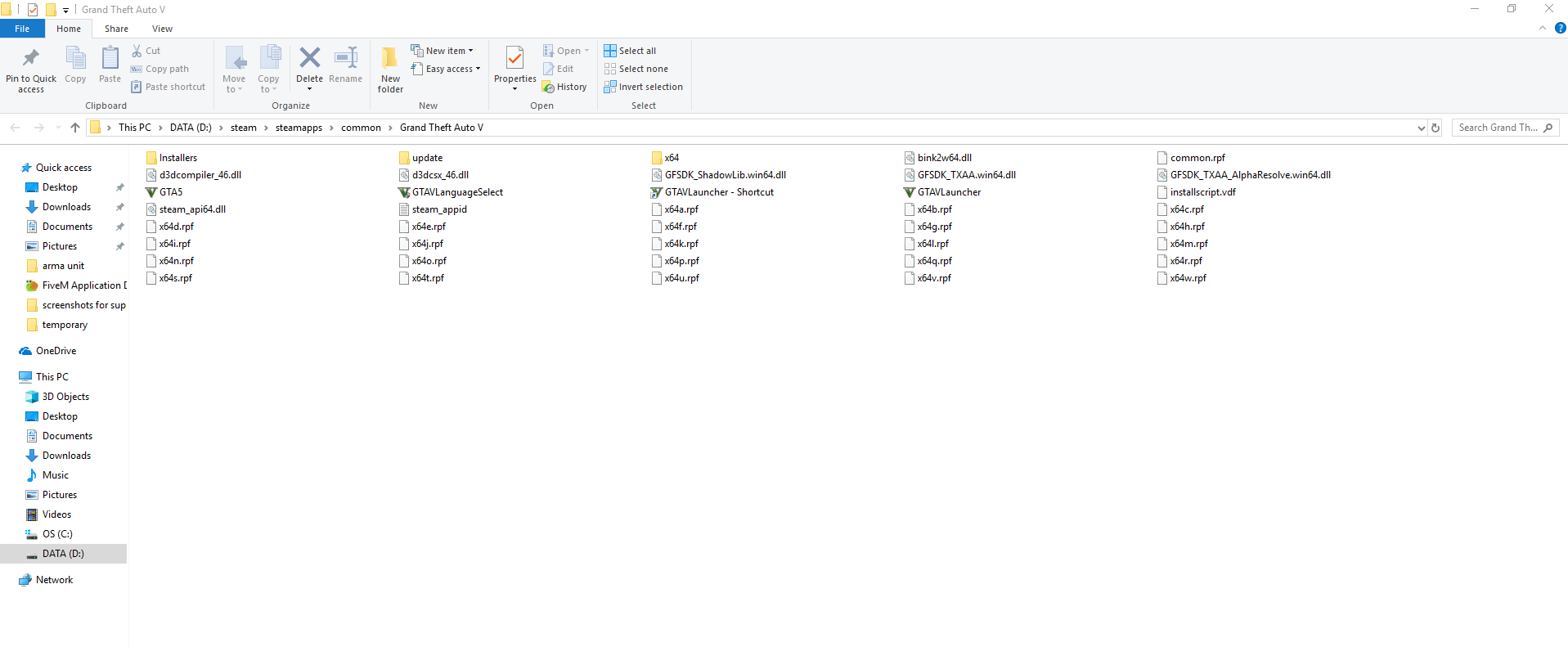Open the arma unit quick access folder
1568x647 pixels.
coord(56,266)
